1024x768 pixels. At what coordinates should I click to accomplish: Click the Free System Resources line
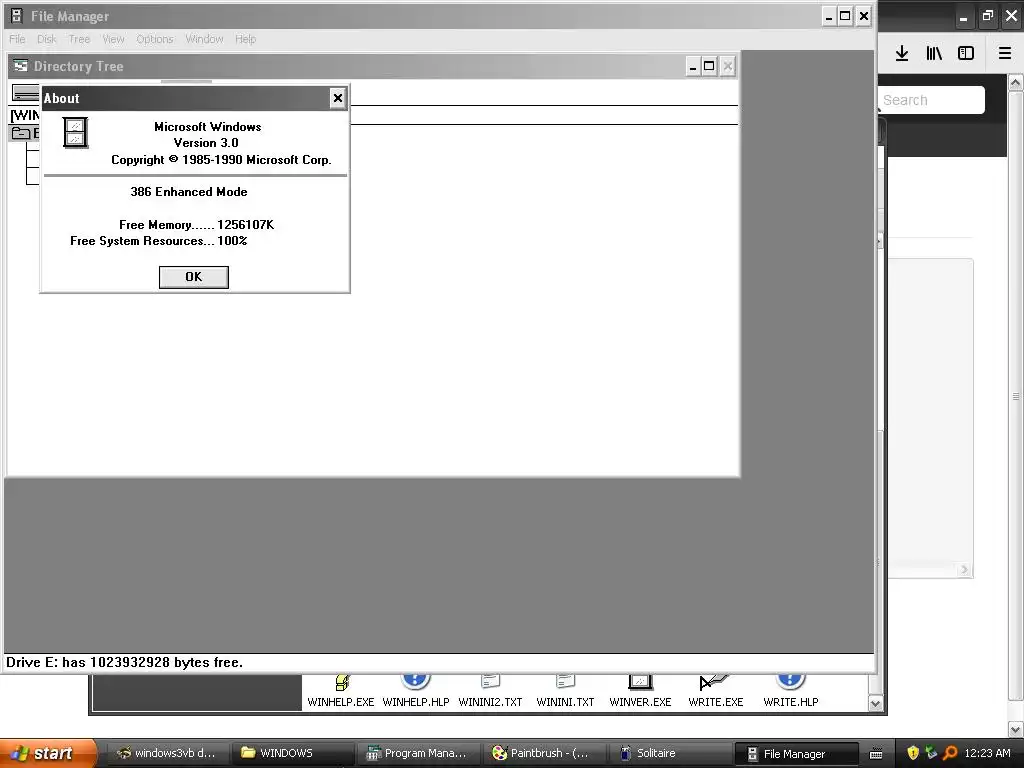(x=159, y=241)
